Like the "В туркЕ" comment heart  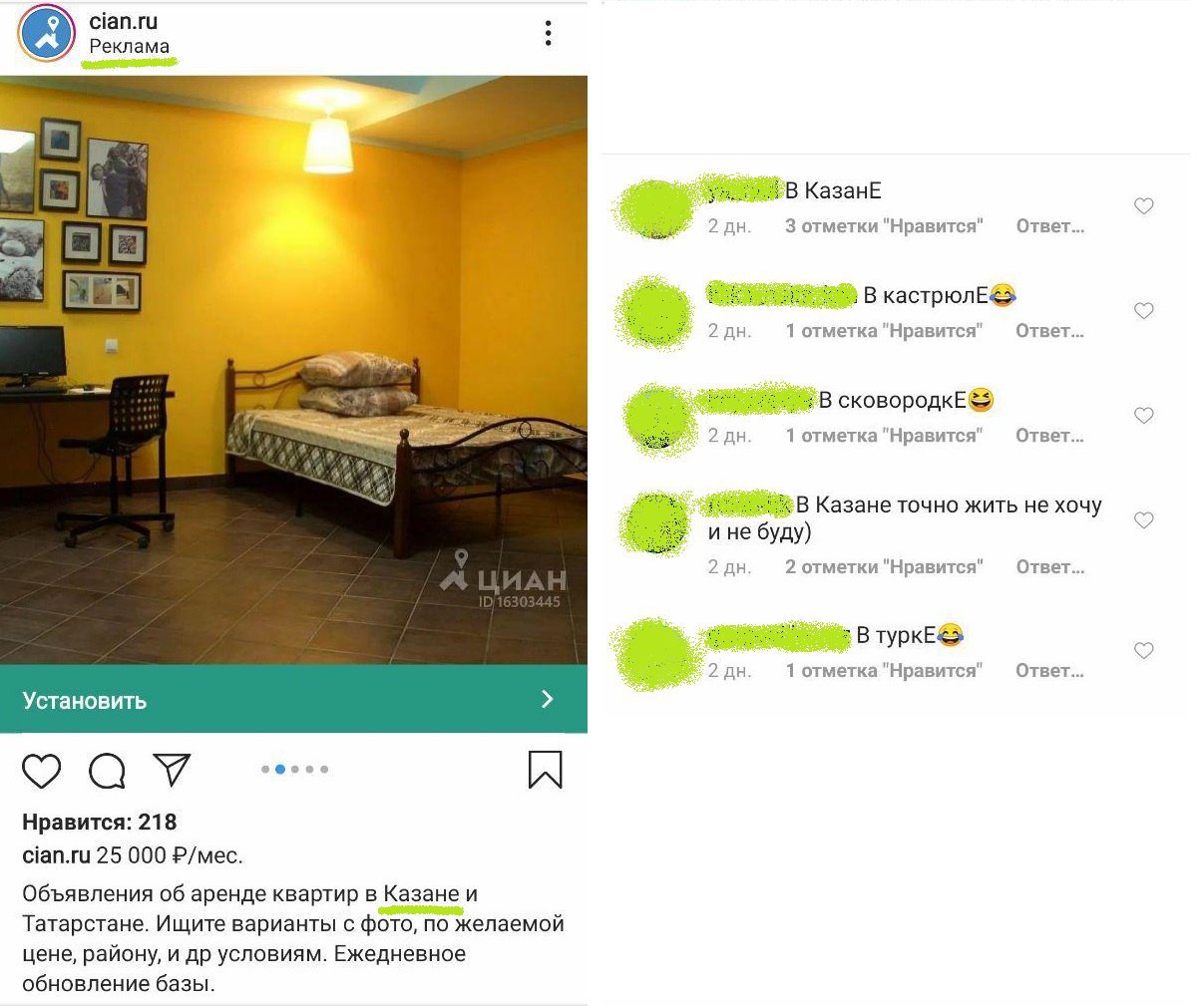[1144, 651]
